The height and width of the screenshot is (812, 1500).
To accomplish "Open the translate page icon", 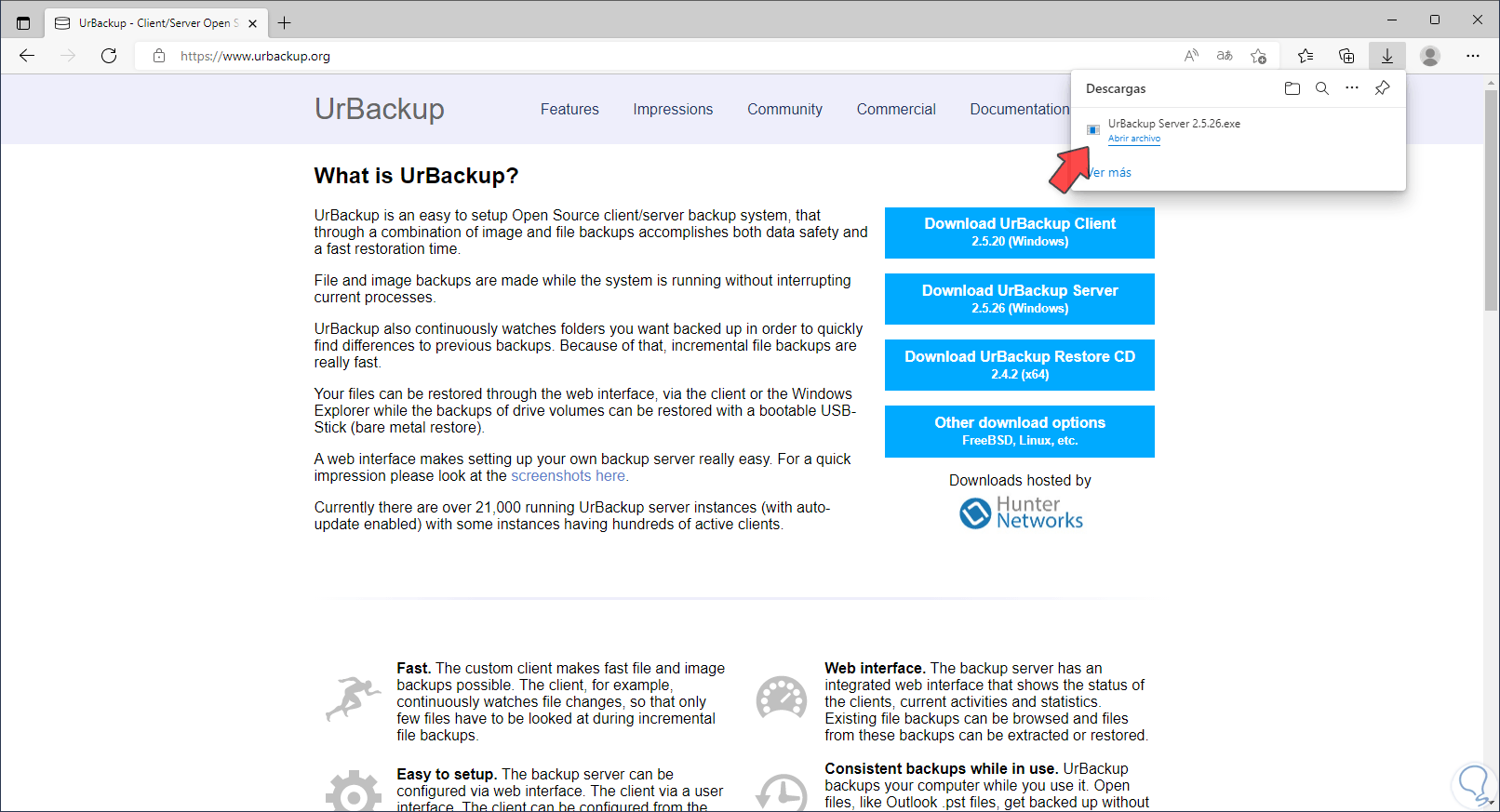I will point(1225,56).
